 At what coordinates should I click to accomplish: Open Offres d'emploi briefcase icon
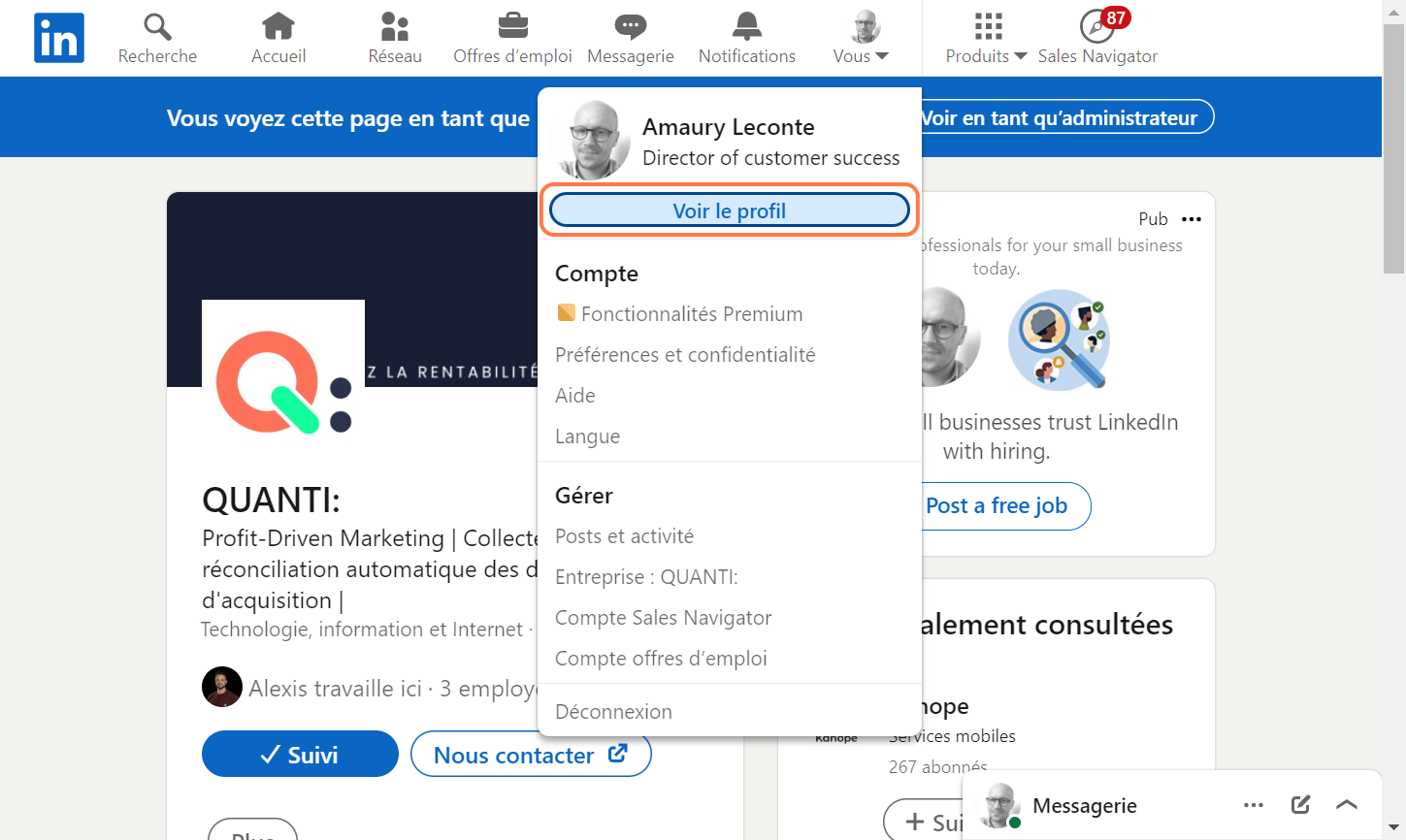(x=513, y=26)
